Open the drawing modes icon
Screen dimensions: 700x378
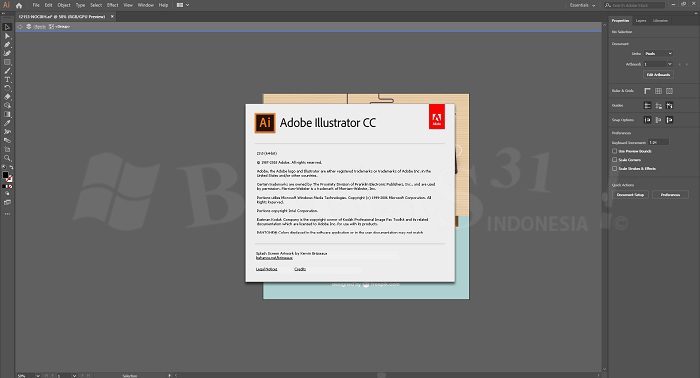click(x=7, y=194)
